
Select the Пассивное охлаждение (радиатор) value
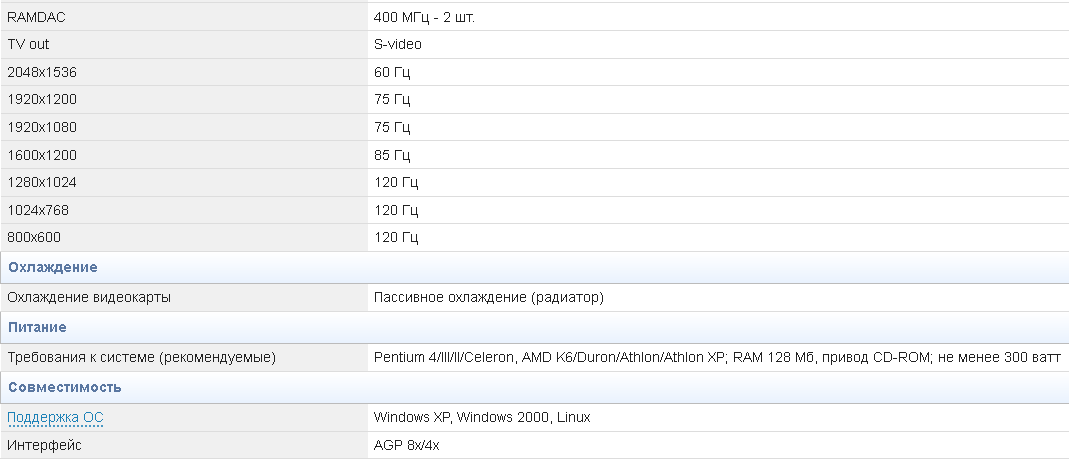pos(489,298)
